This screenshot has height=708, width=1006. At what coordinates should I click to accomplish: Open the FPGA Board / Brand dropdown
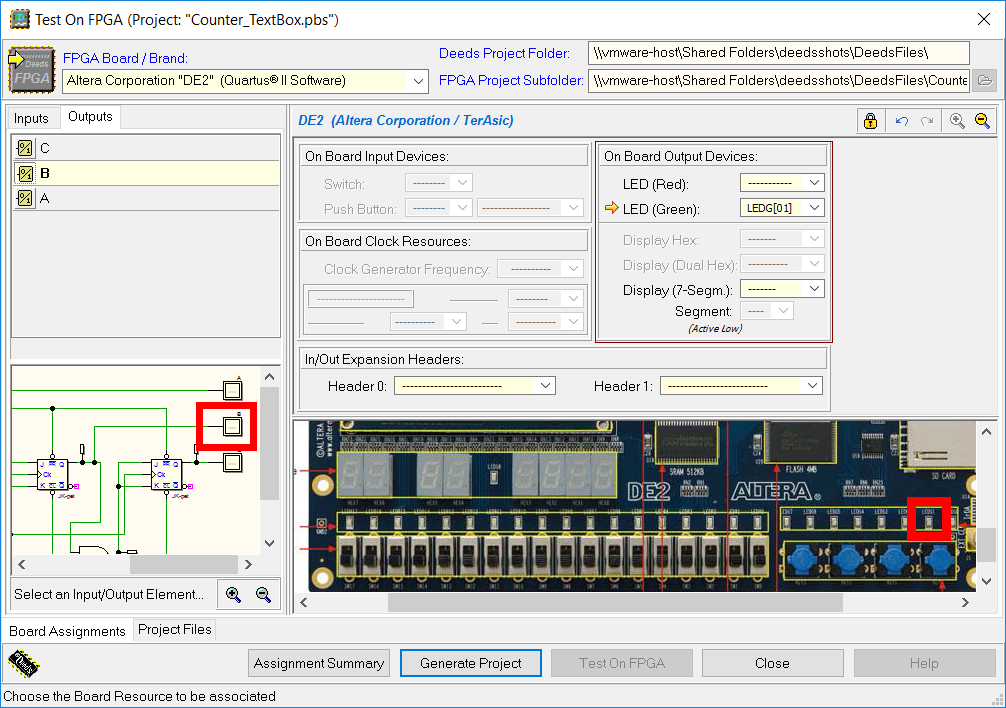click(418, 81)
